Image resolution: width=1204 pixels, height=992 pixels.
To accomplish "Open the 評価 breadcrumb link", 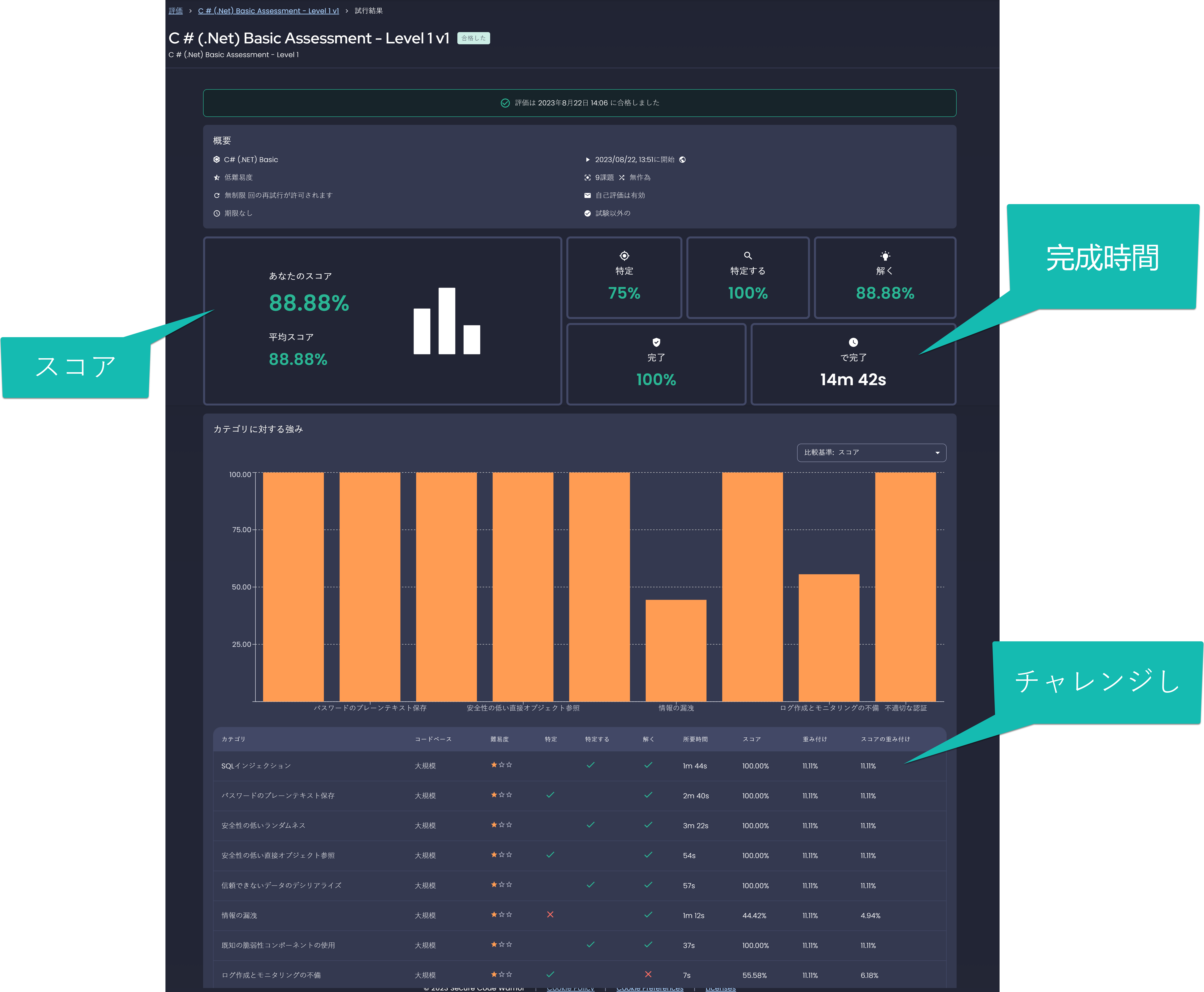I will pyautogui.click(x=175, y=11).
